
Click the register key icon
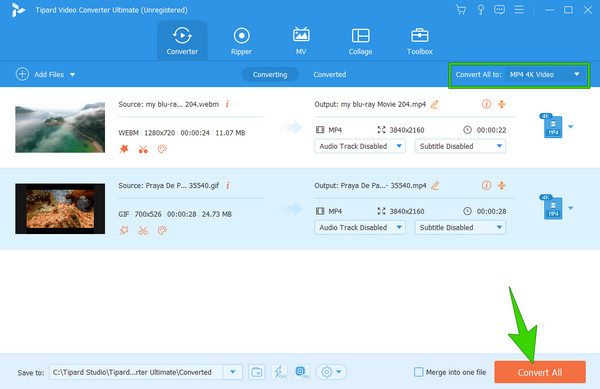[x=481, y=10]
